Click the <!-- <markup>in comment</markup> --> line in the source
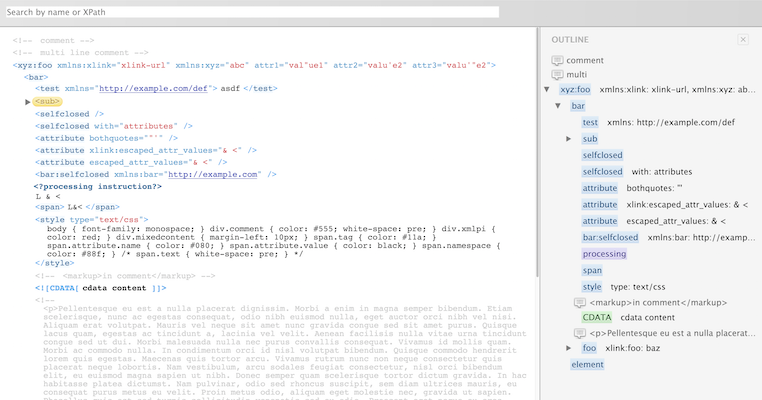Viewport: 762px width, 400px height. click(125, 276)
